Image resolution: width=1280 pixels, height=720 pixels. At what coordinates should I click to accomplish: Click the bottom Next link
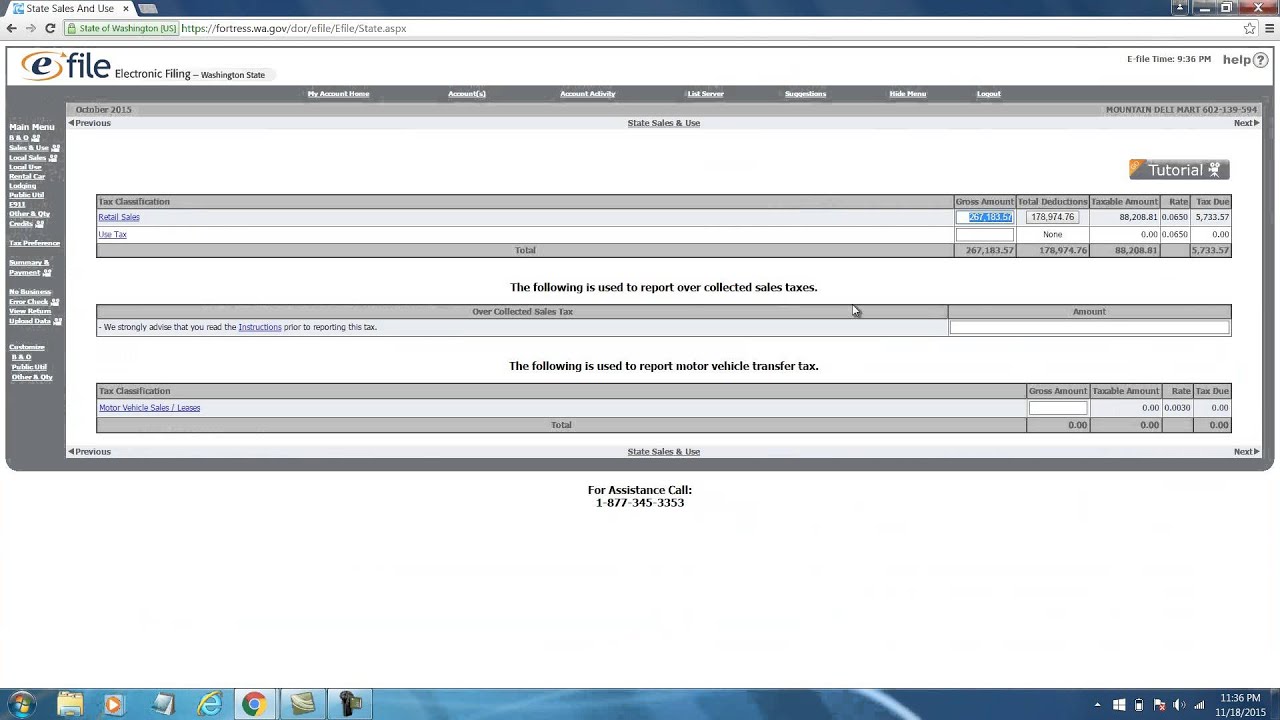(1246, 452)
